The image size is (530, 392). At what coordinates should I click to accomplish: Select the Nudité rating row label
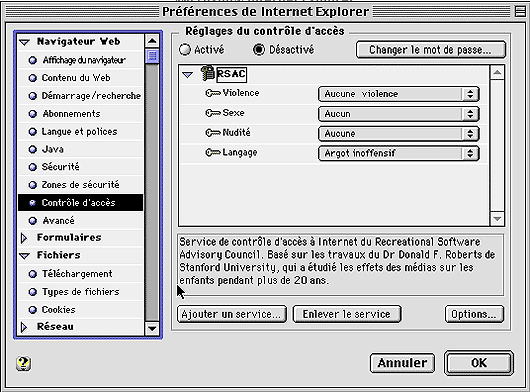click(x=236, y=132)
